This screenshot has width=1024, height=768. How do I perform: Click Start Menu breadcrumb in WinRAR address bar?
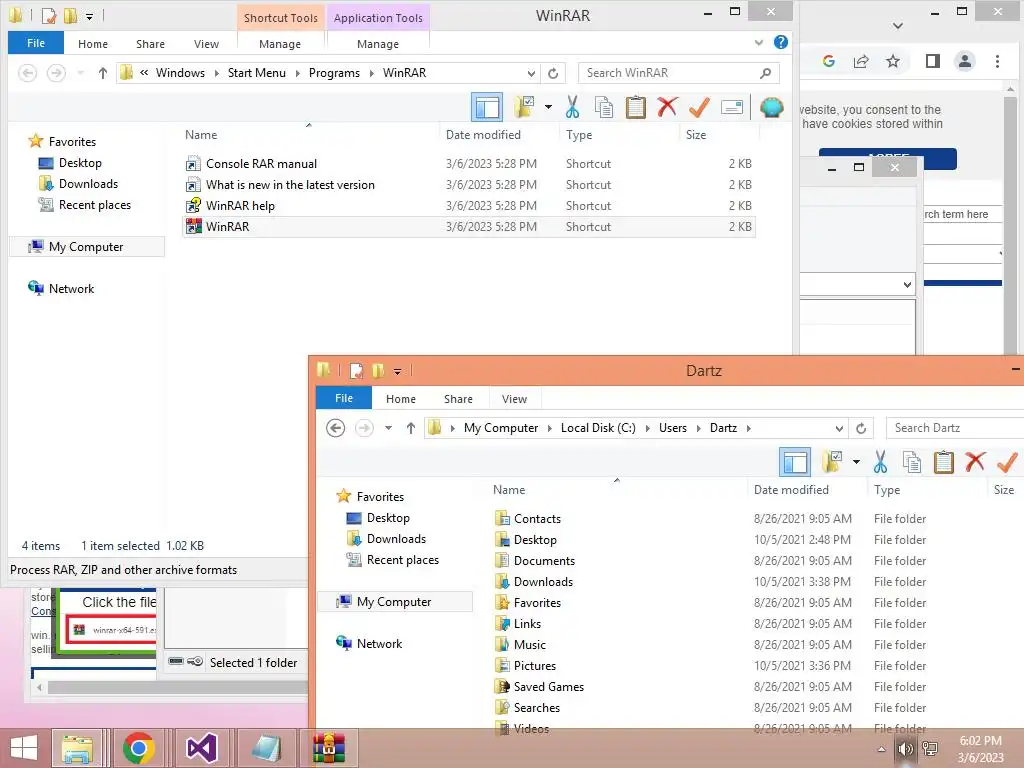tap(257, 73)
